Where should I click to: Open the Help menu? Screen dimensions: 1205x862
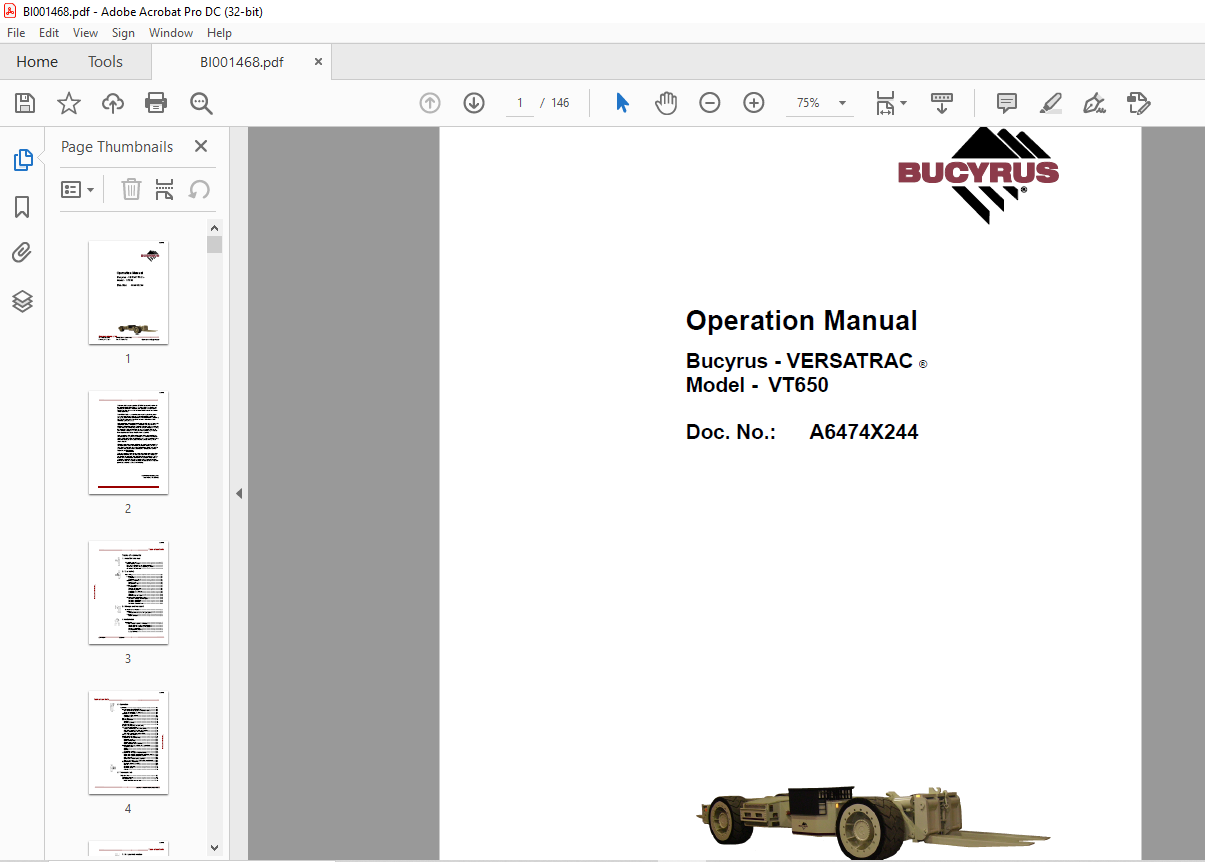(x=219, y=33)
